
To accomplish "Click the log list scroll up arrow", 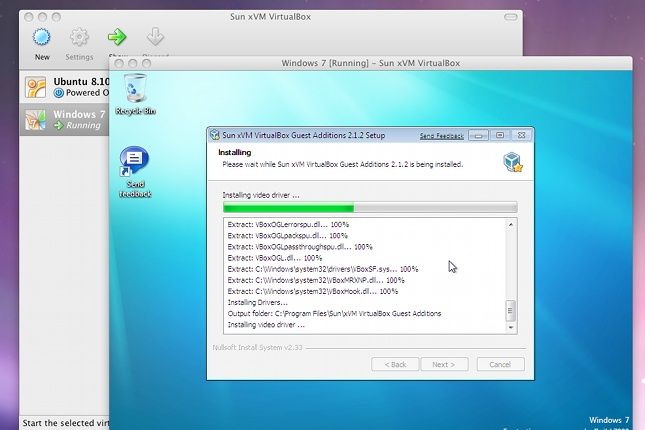I will point(510,225).
